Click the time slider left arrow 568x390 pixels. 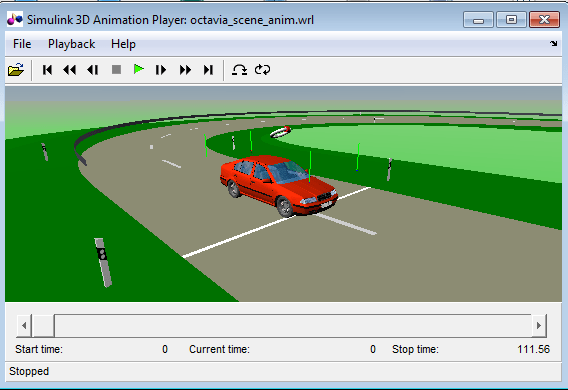24,326
